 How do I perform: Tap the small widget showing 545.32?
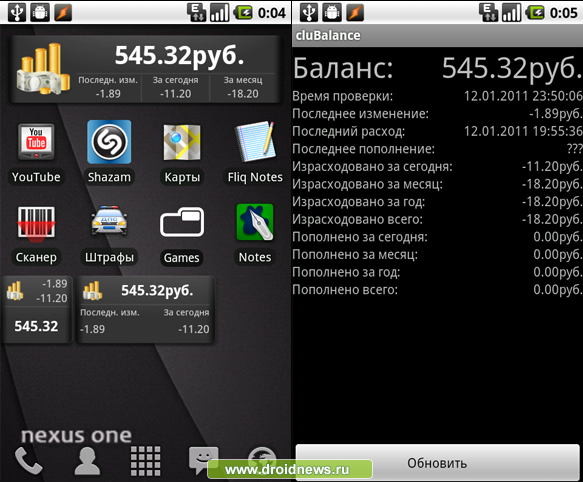click(36, 309)
